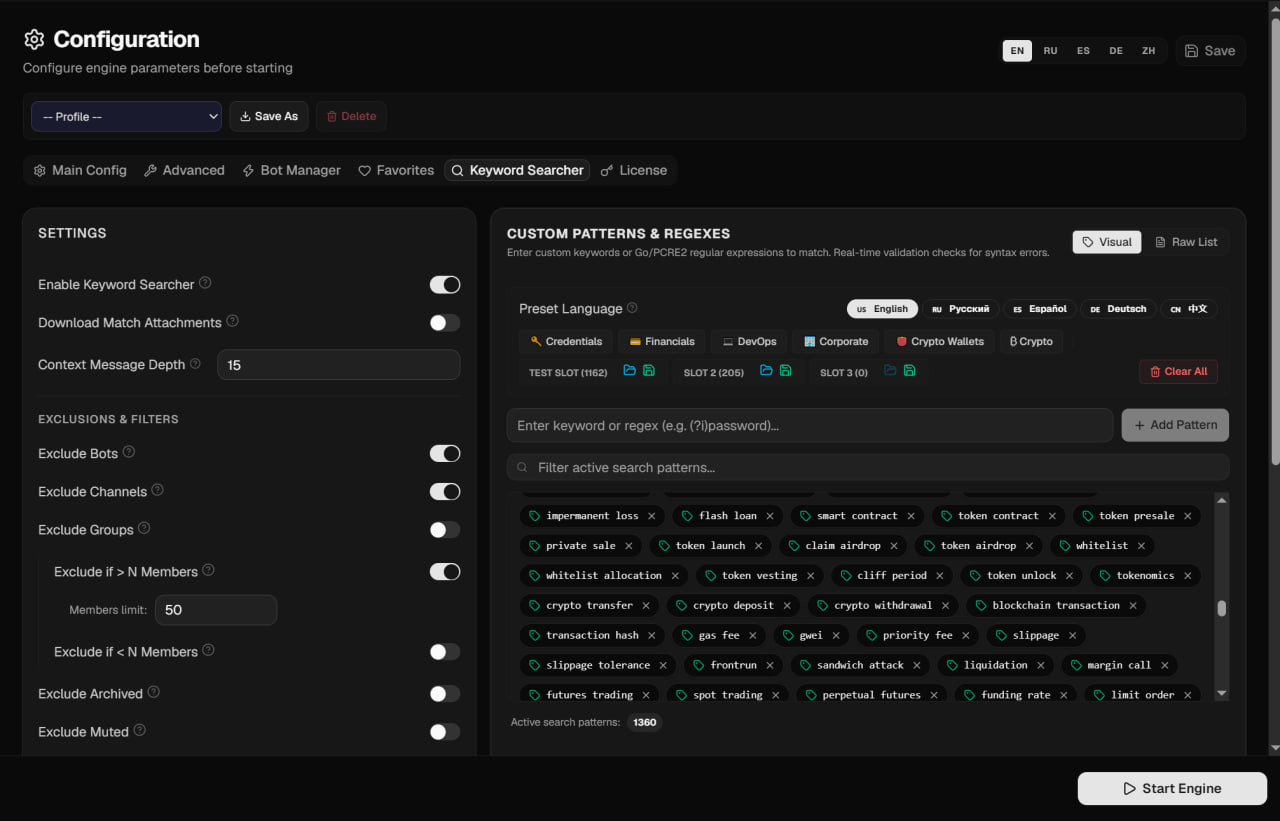Remove the 'margin call' pattern tag
This screenshot has width=1280, height=821.
tap(1164, 665)
